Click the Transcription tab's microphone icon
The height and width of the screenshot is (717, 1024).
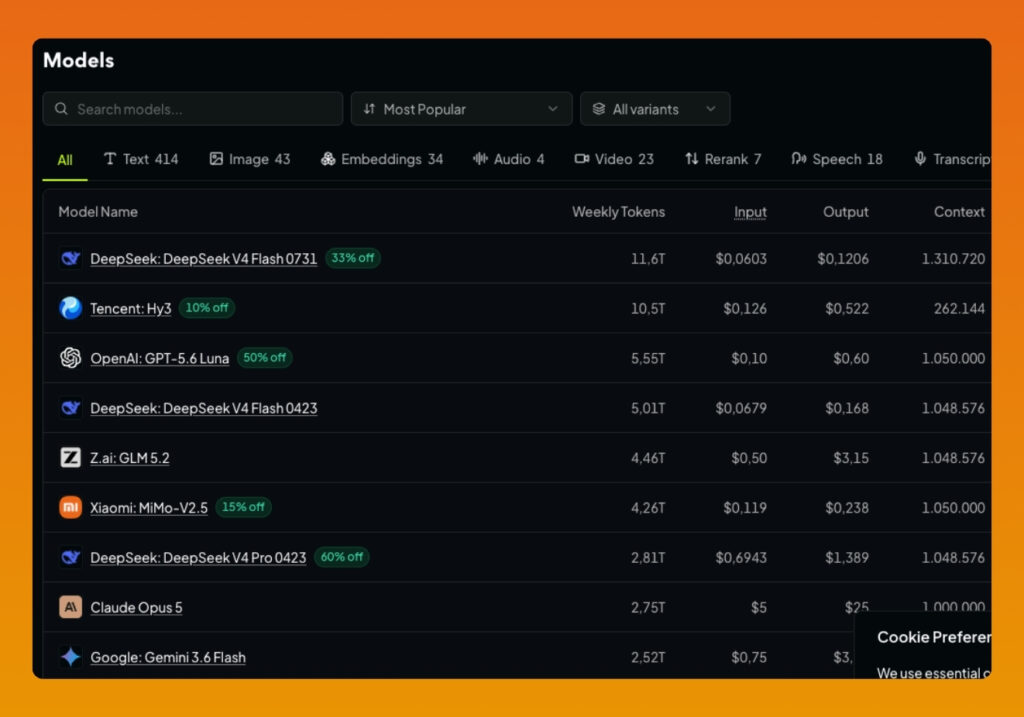pyautogui.click(x=920, y=159)
